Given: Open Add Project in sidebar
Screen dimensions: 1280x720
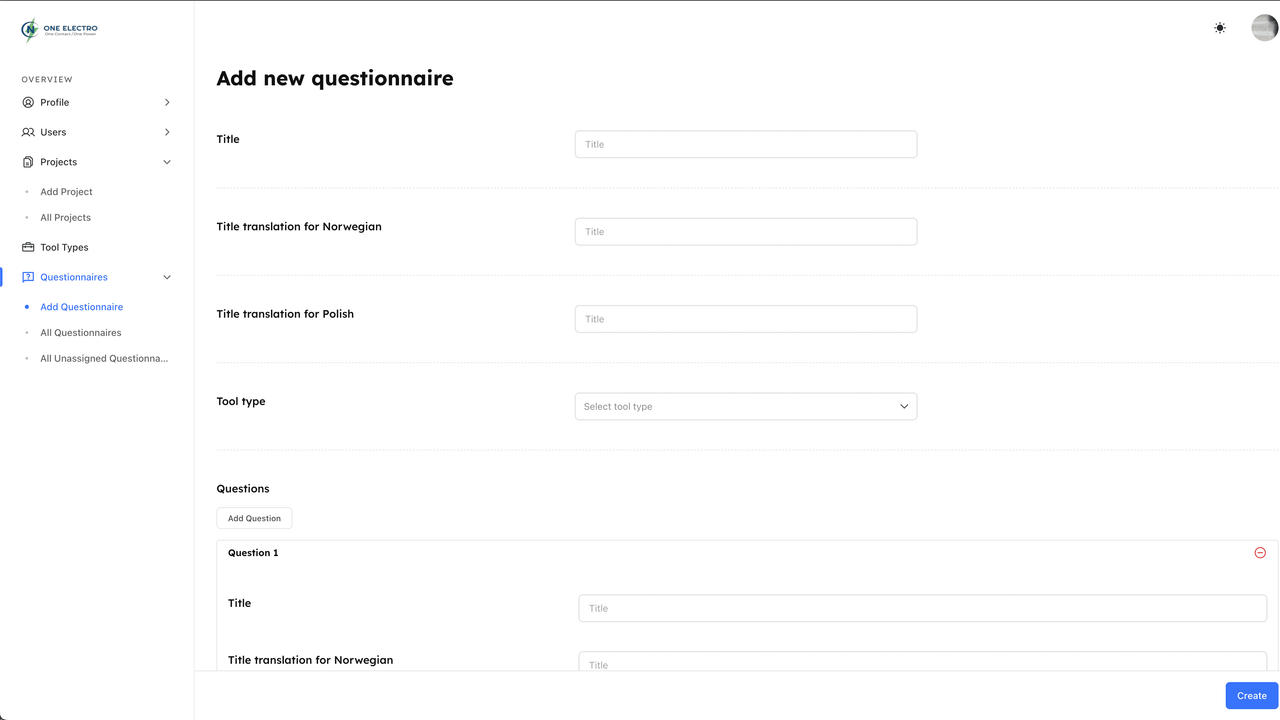Looking at the screenshot, I should (66, 191).
